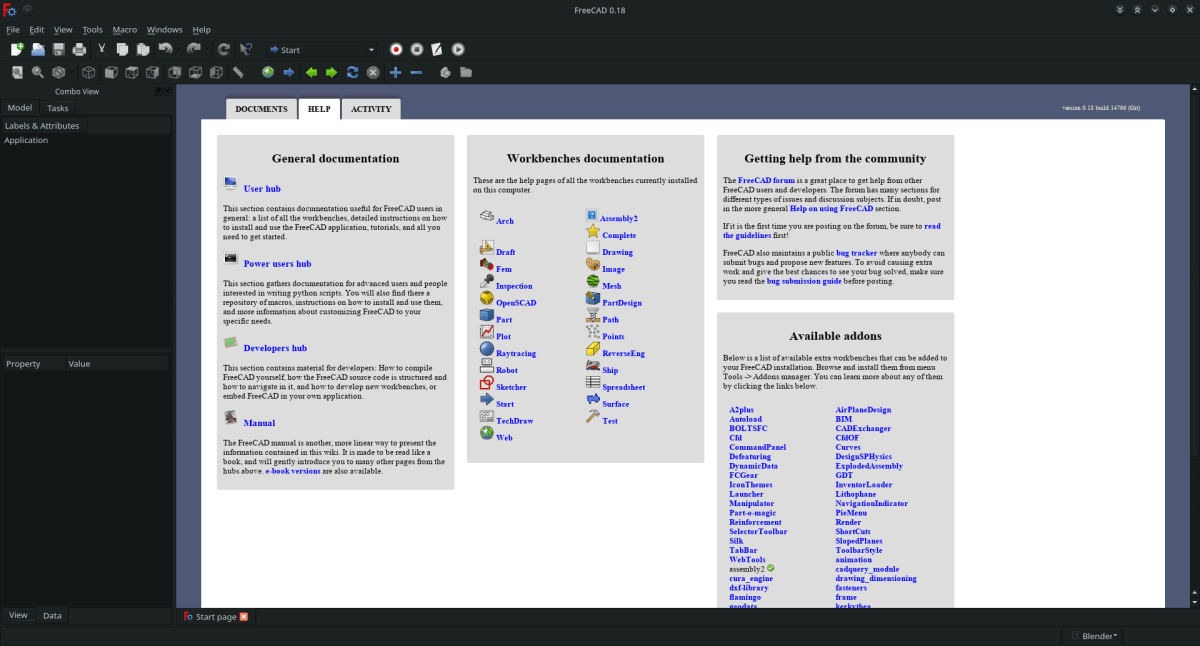Click the Paste clipboard icon

[144, 49]
